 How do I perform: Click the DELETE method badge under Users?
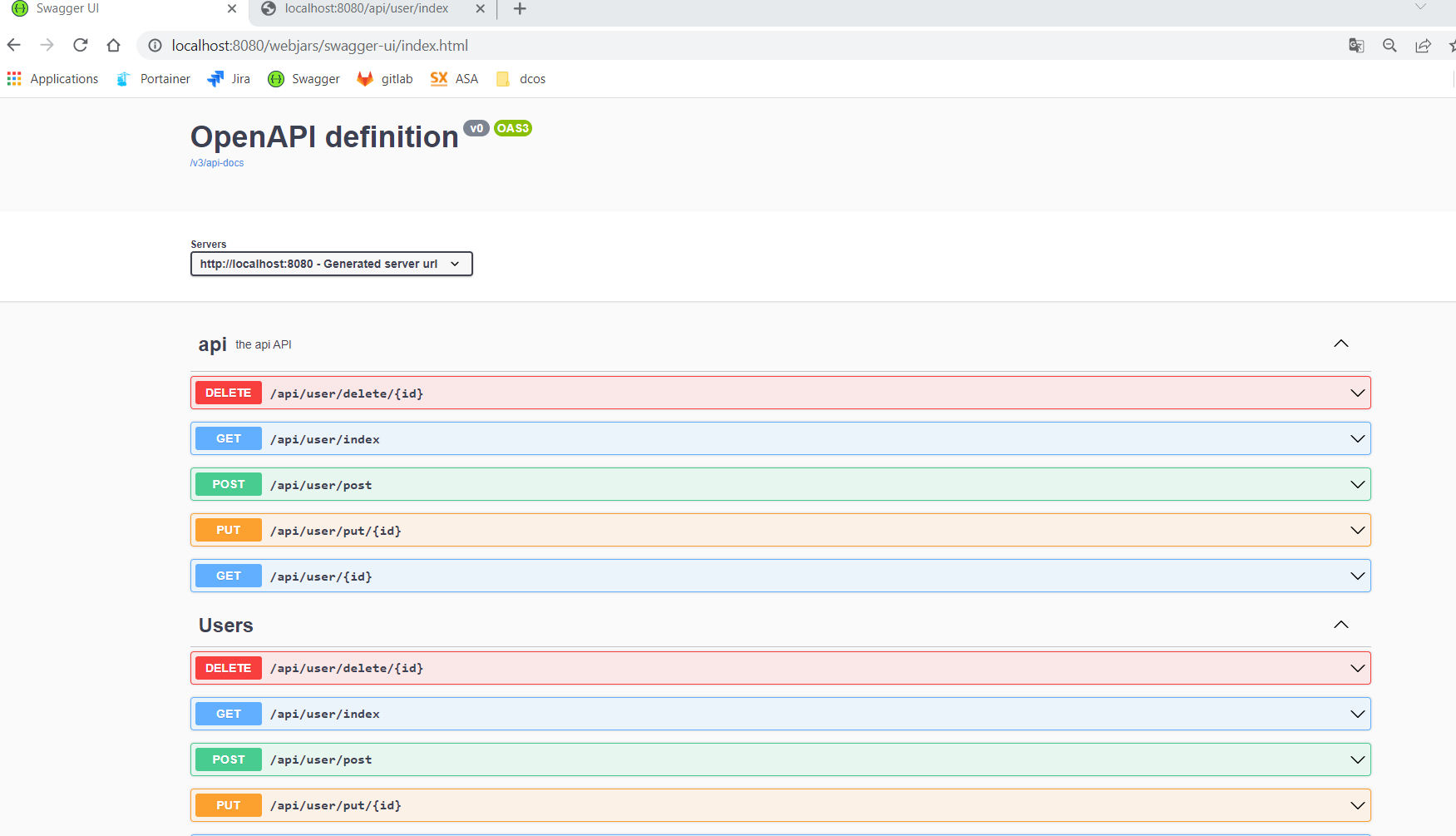click(229, 668)
